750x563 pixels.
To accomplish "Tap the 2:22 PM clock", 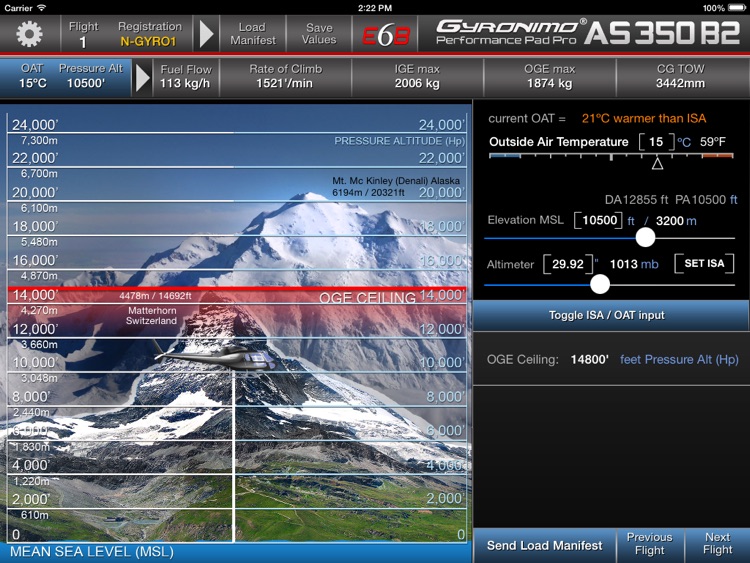I will (375, 8).
